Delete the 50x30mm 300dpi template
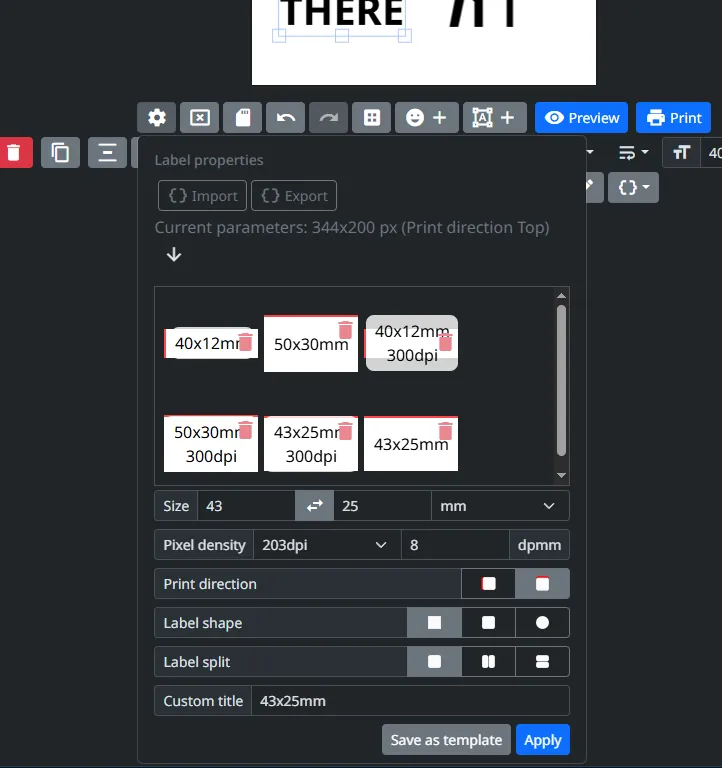This screenshot has height=768, width=722. tap(245, 430)
